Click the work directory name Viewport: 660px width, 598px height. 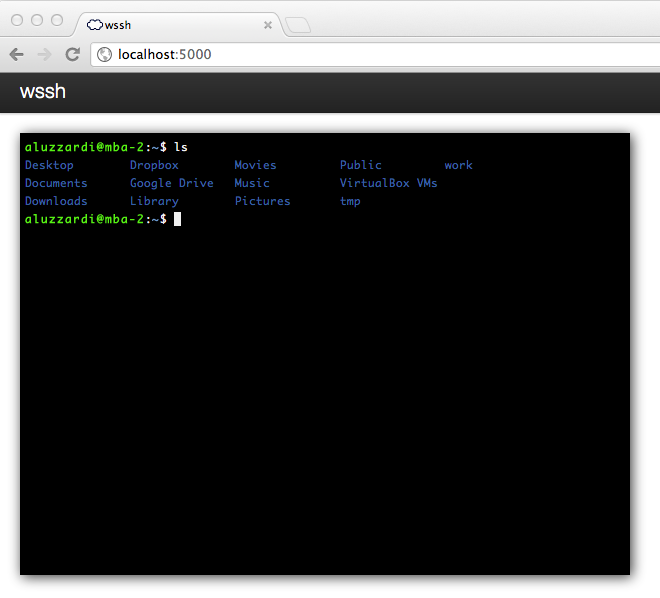point(458,165)
